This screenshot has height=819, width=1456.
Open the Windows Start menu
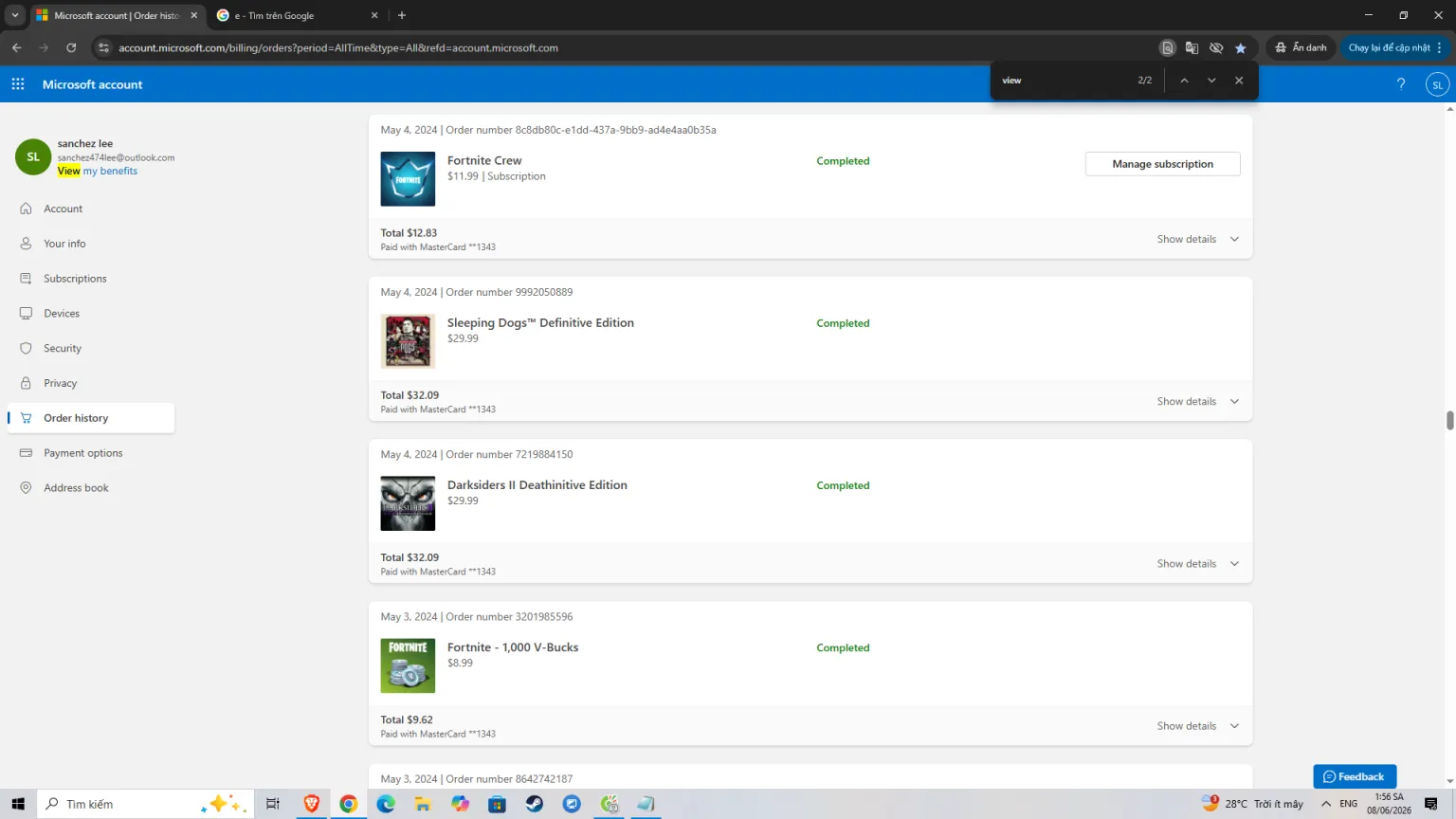[18, 804]
